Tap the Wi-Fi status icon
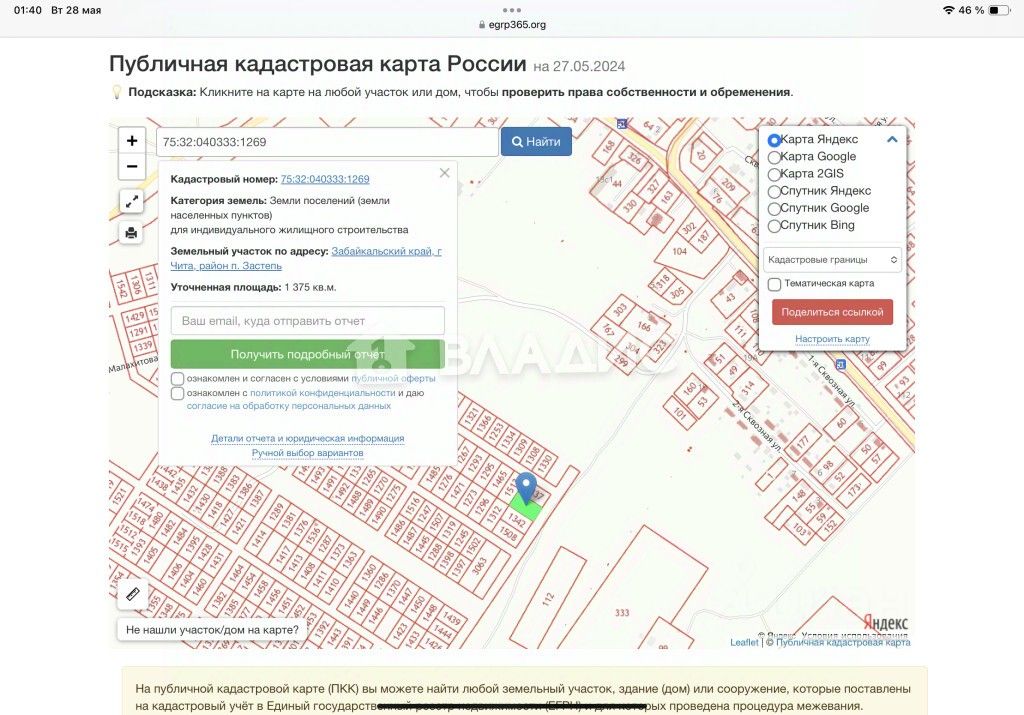Viewport: 1024px width, 715px height. click(x=948, y=10)
